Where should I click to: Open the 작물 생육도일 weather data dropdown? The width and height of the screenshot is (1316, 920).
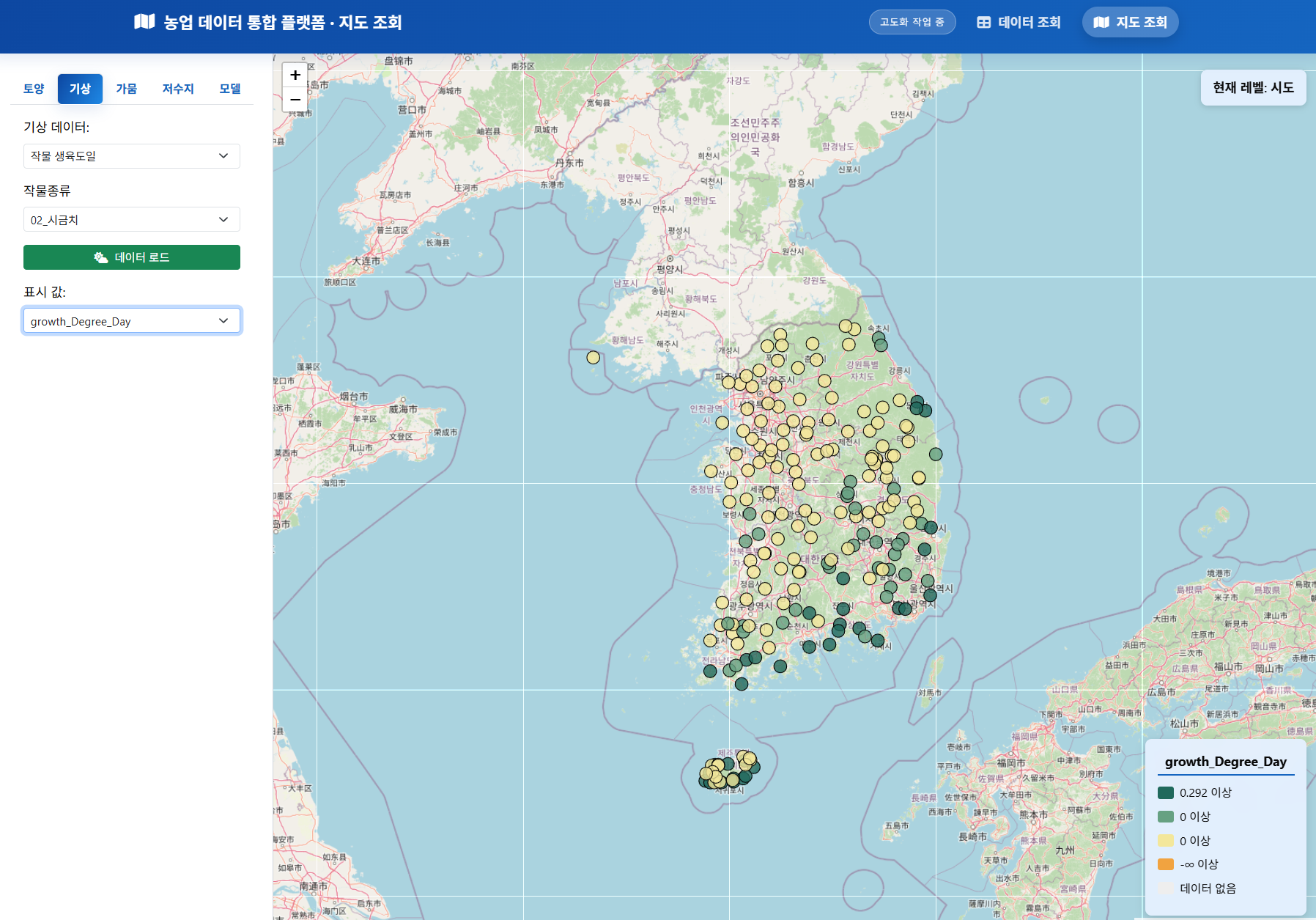(131, 155)
